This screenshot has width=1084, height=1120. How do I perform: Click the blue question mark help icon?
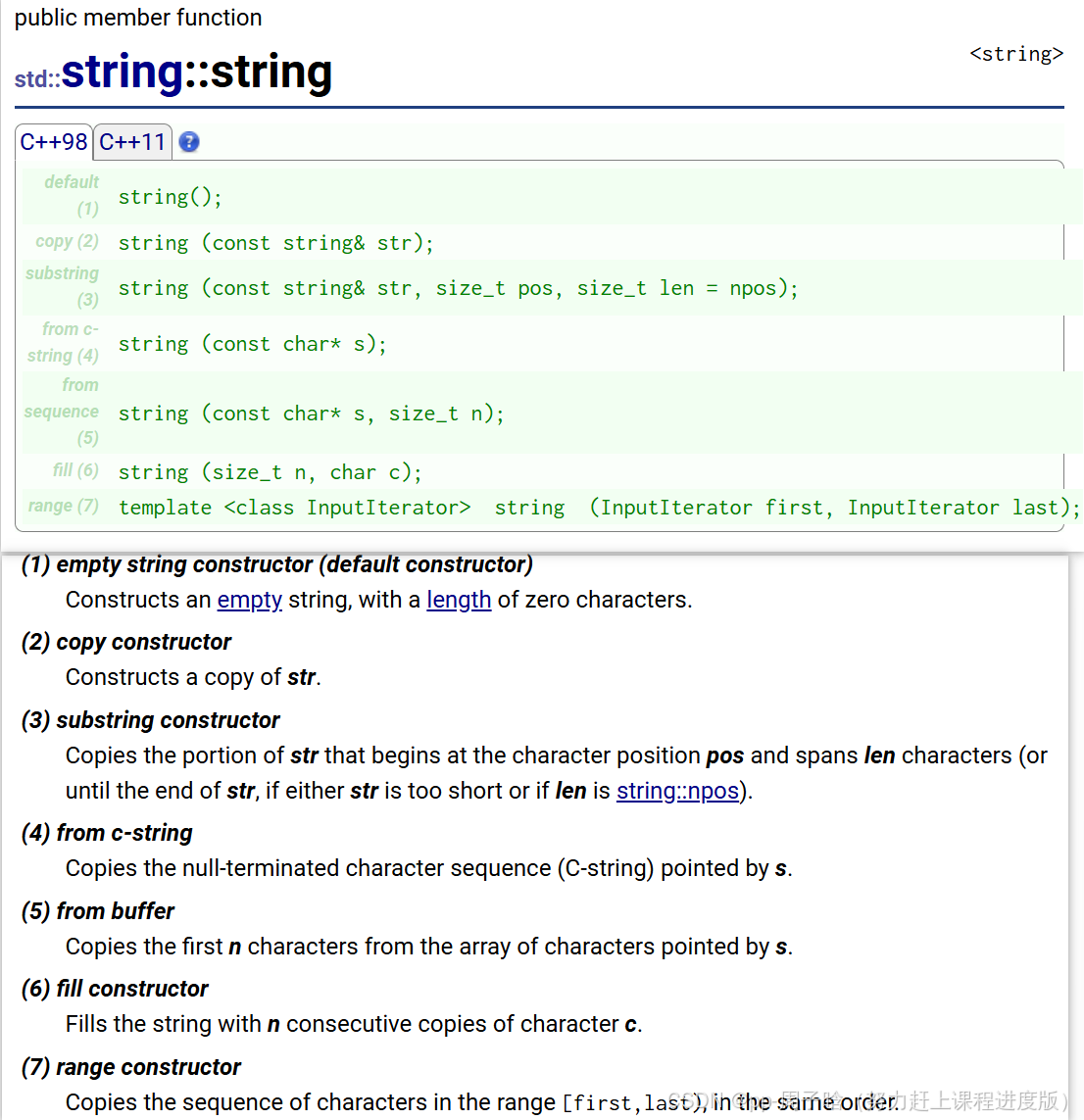[x=188, y=142]
